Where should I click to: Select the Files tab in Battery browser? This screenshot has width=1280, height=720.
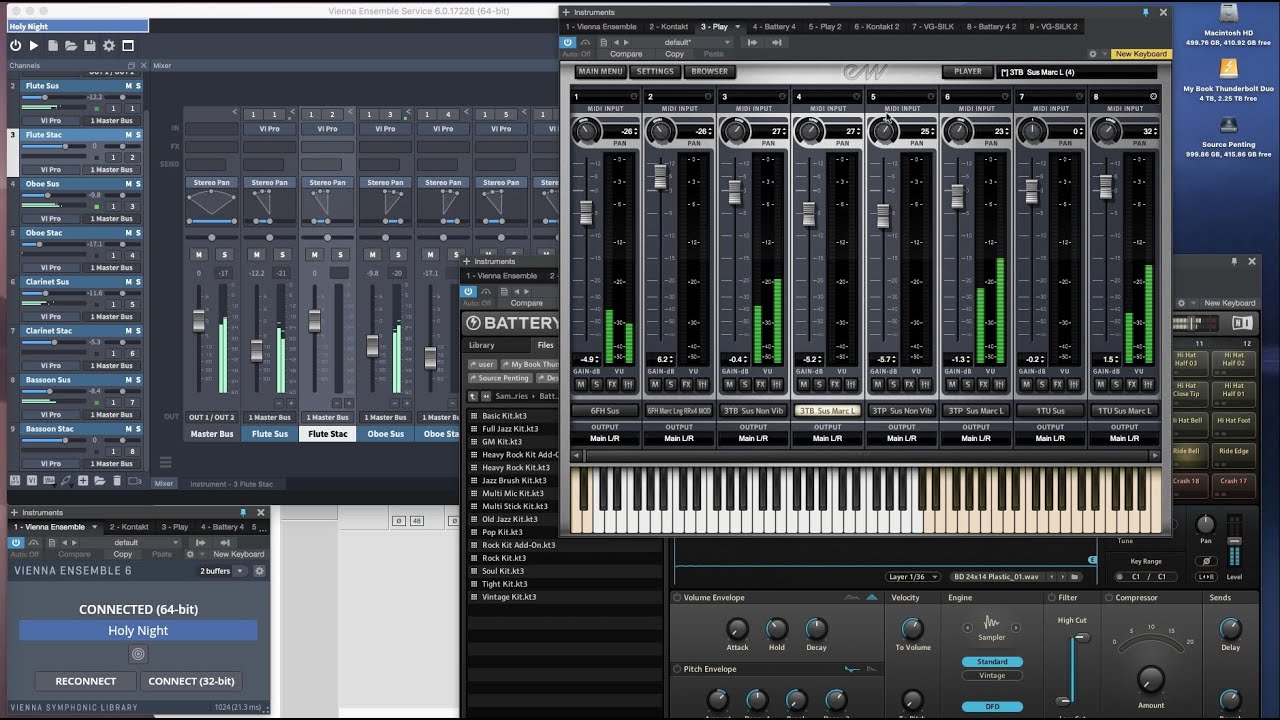(545, 345)
